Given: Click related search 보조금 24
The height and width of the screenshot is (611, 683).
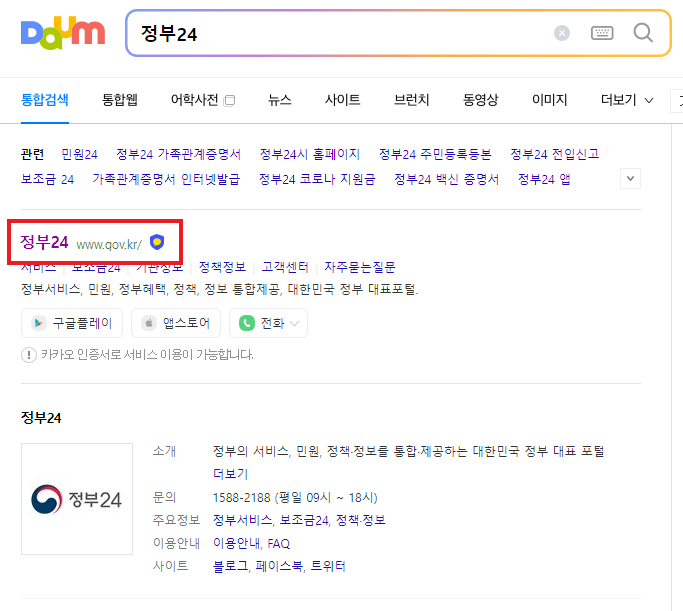Looking at the screenshot, I should point(47,179).
